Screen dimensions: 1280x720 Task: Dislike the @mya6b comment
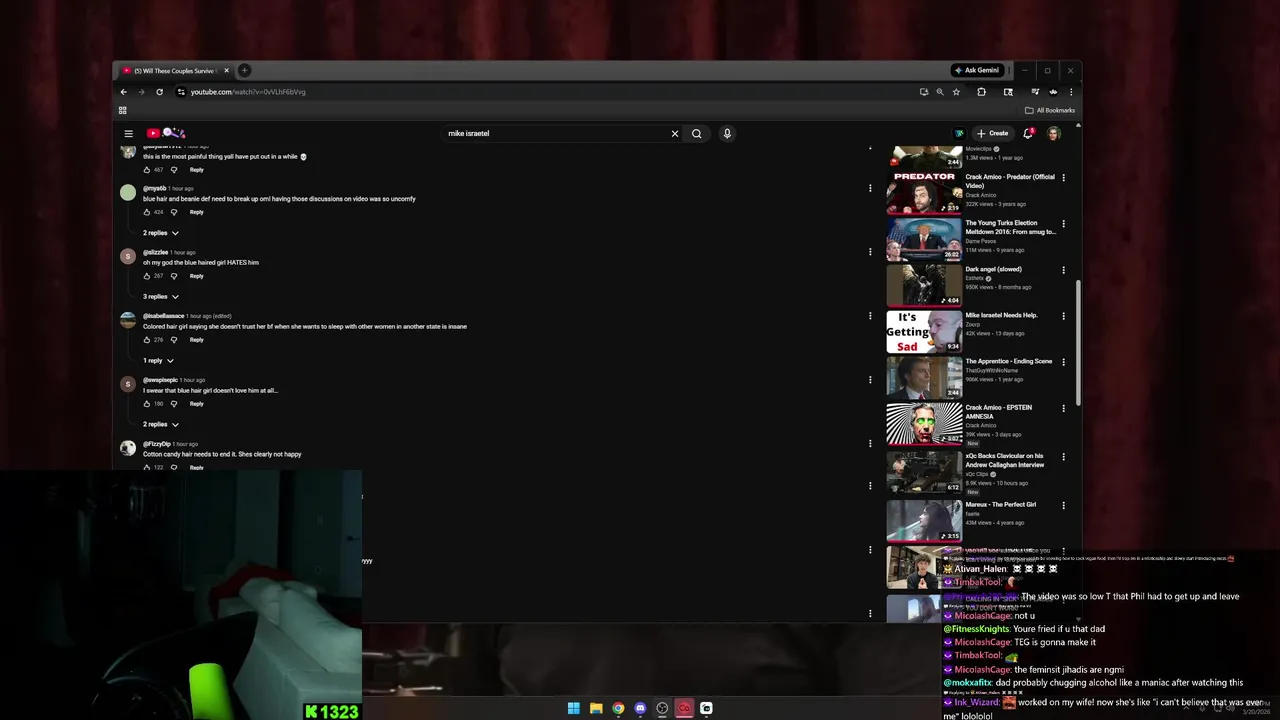pos(174,212)
